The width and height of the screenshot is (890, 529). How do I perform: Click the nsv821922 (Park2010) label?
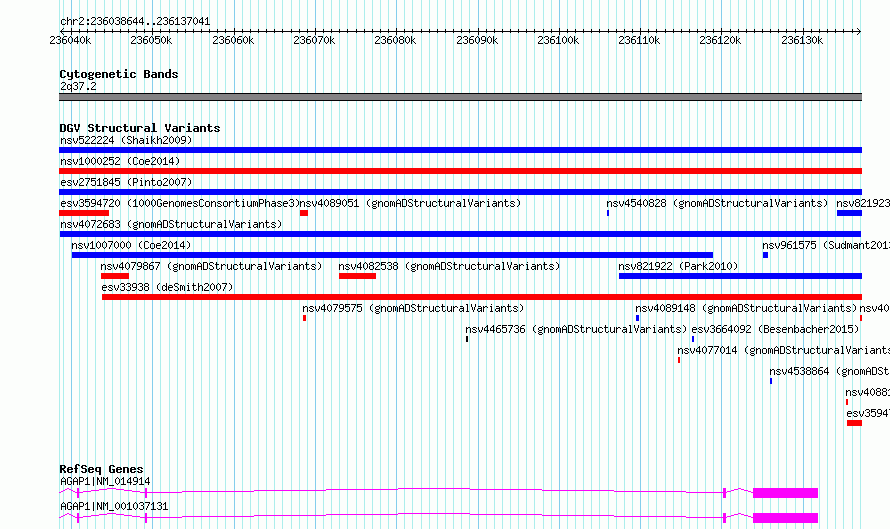678,266
